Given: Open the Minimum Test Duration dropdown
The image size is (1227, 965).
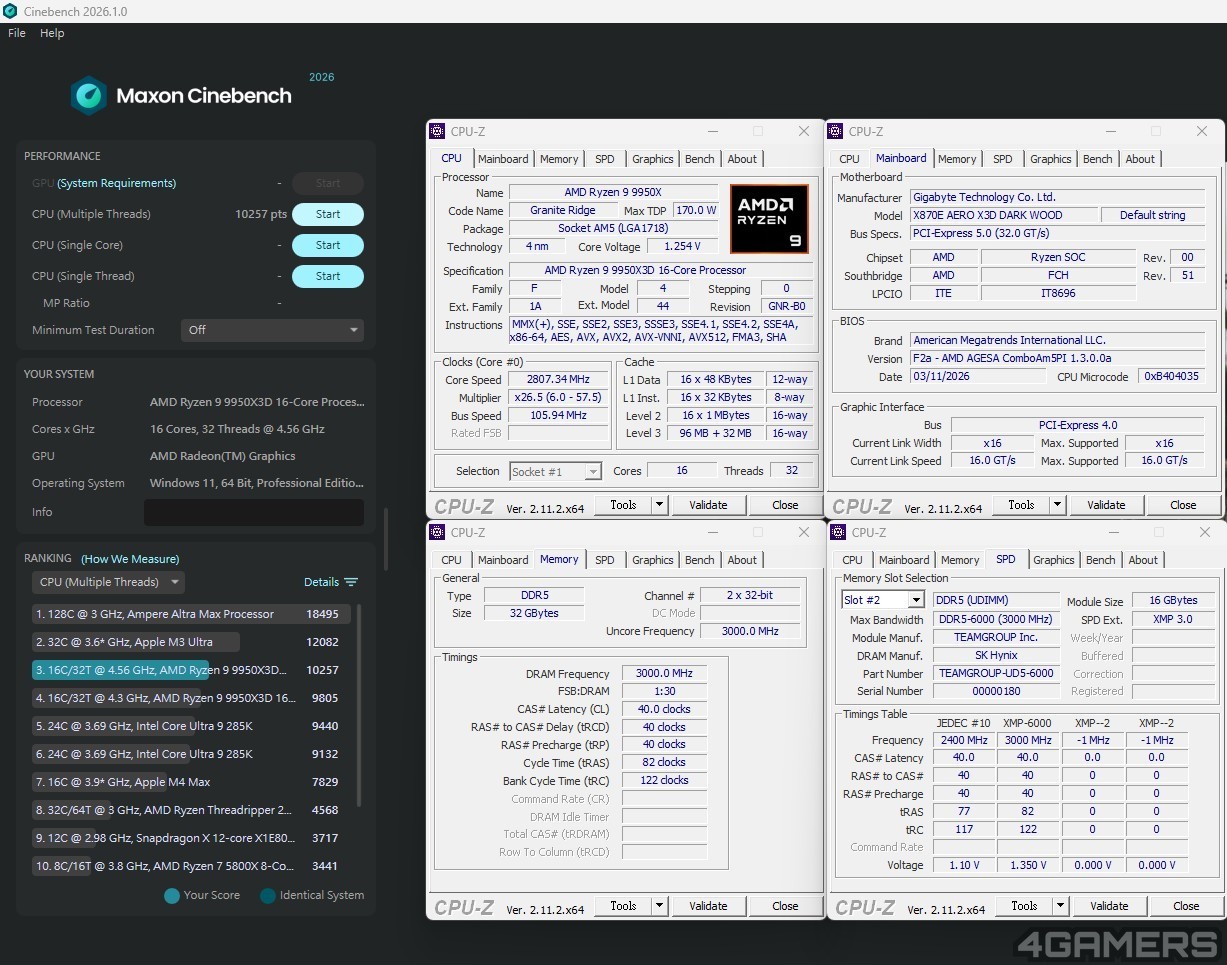Looking at the screenshot, I should 272,330.
